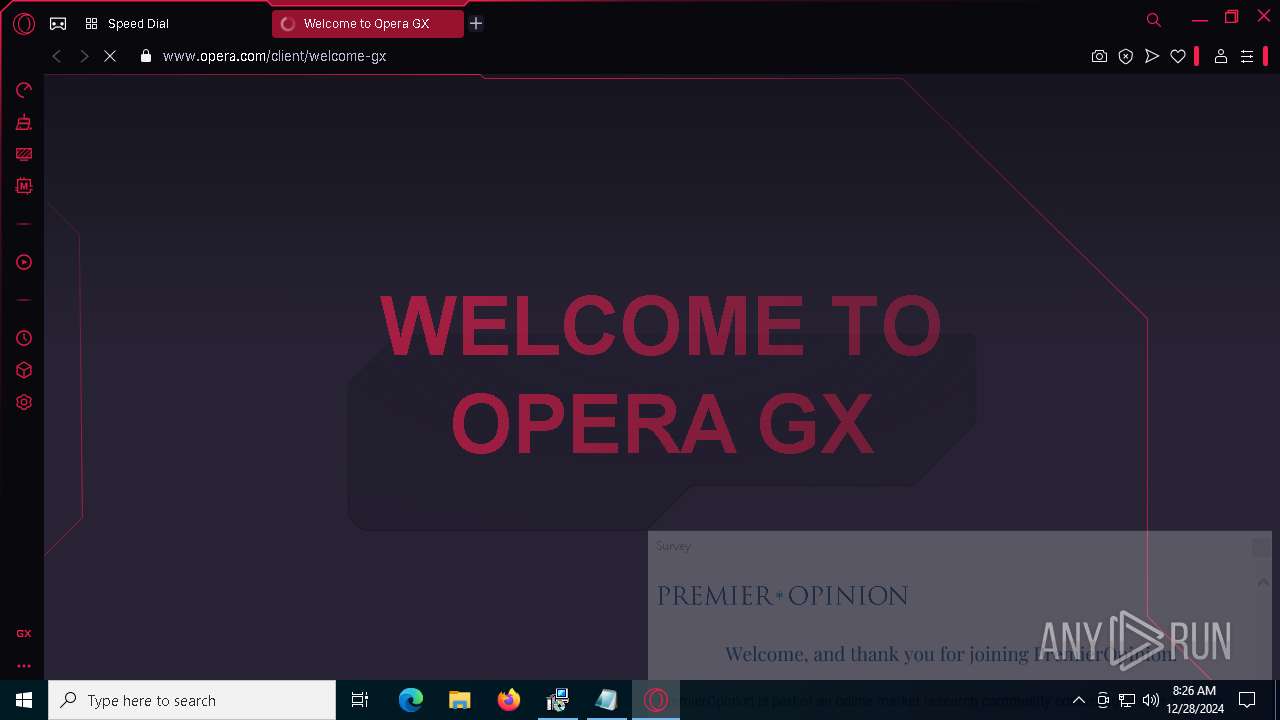Viewport: 1280px width, 720px height.
Task: Select the Opera GX taskbar button
Action: [x=656, y=700]
